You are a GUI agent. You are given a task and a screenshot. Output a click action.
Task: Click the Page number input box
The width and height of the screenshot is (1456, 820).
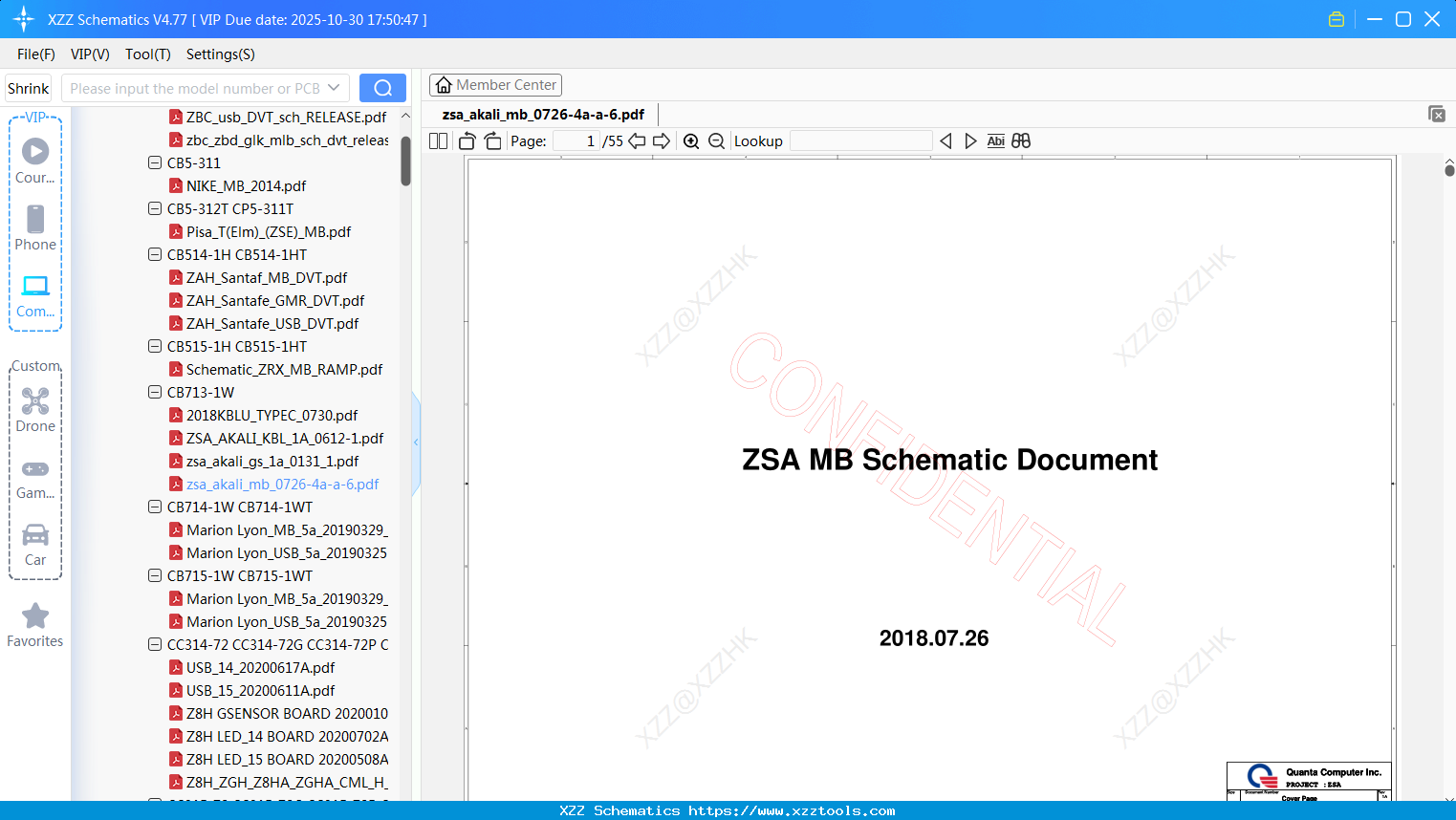tap(576, 141)
